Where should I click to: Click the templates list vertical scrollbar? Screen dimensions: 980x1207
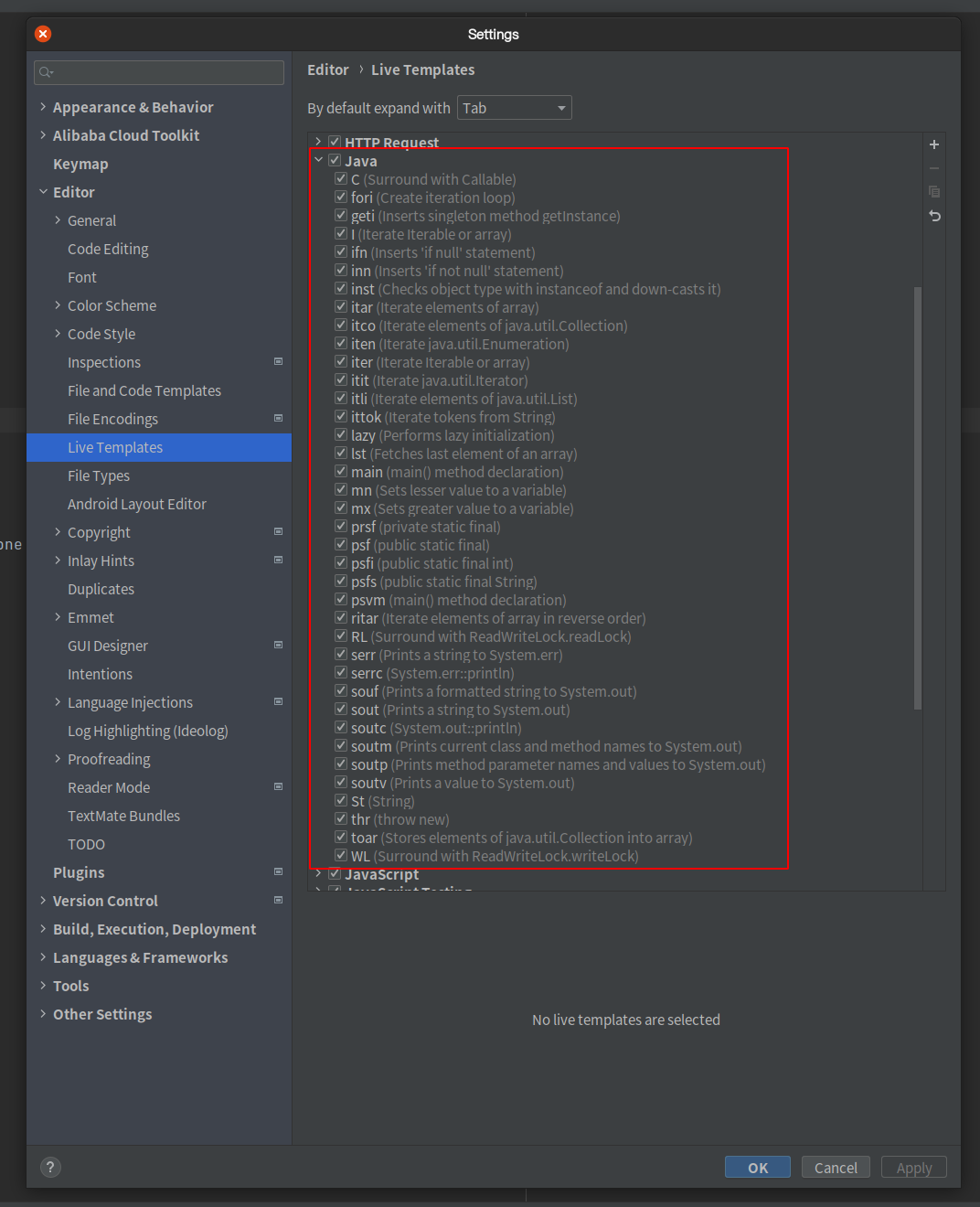[x=917, y=498]
